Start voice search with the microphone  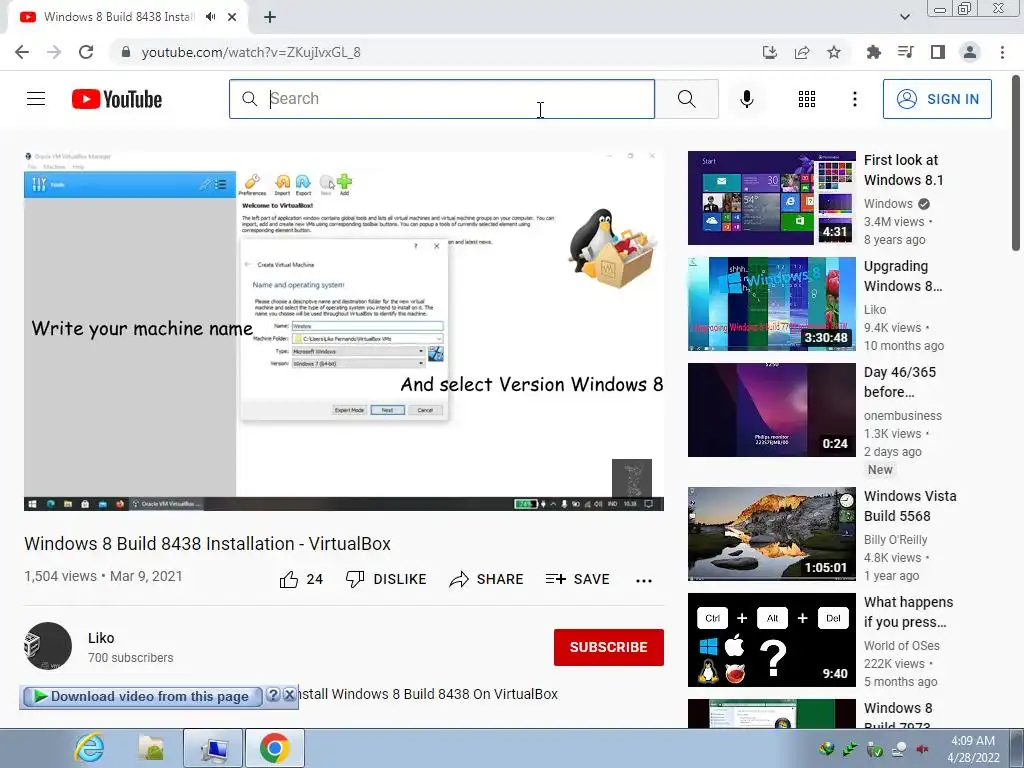pos(746,99)
